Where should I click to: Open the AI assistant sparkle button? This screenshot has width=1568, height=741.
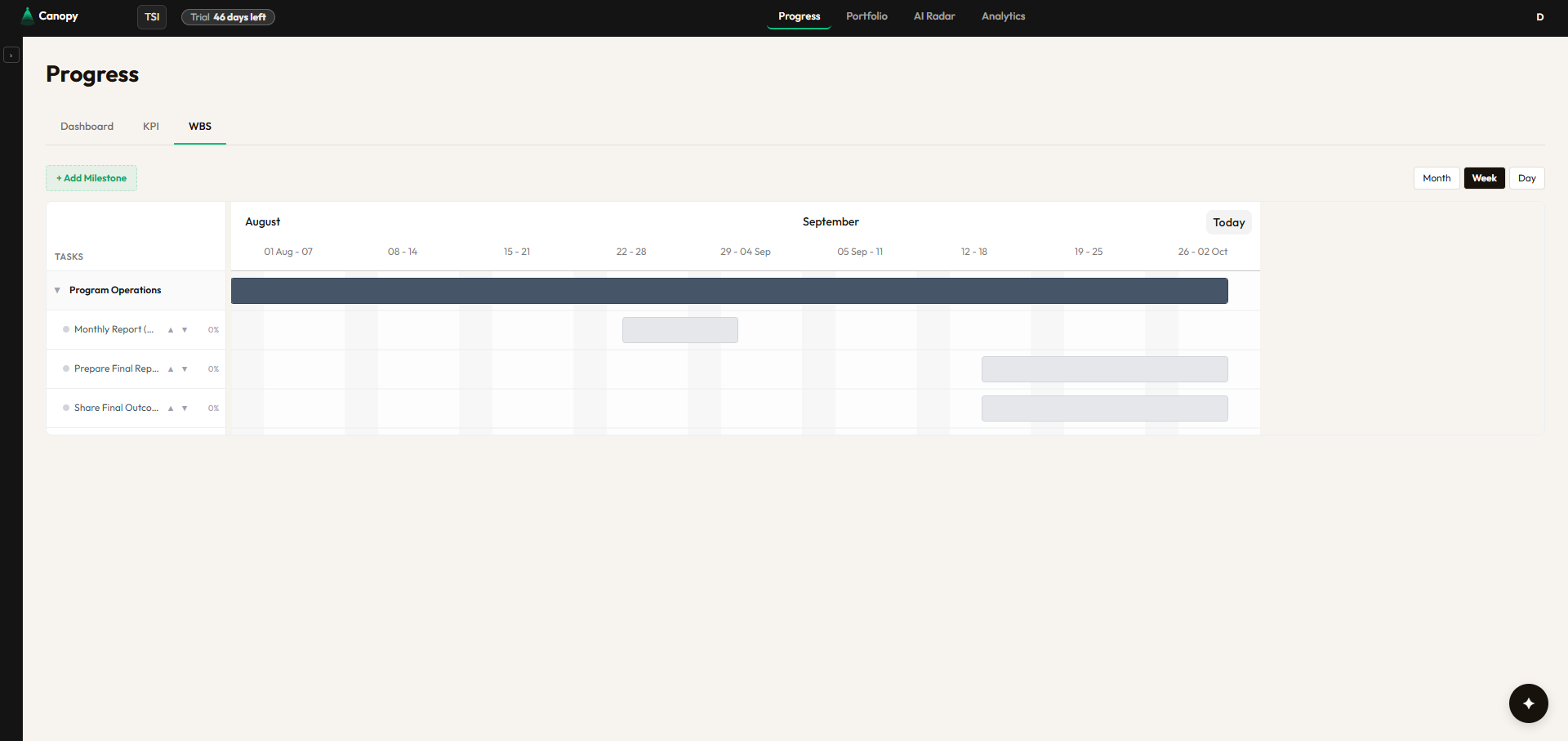point(1529,703)
